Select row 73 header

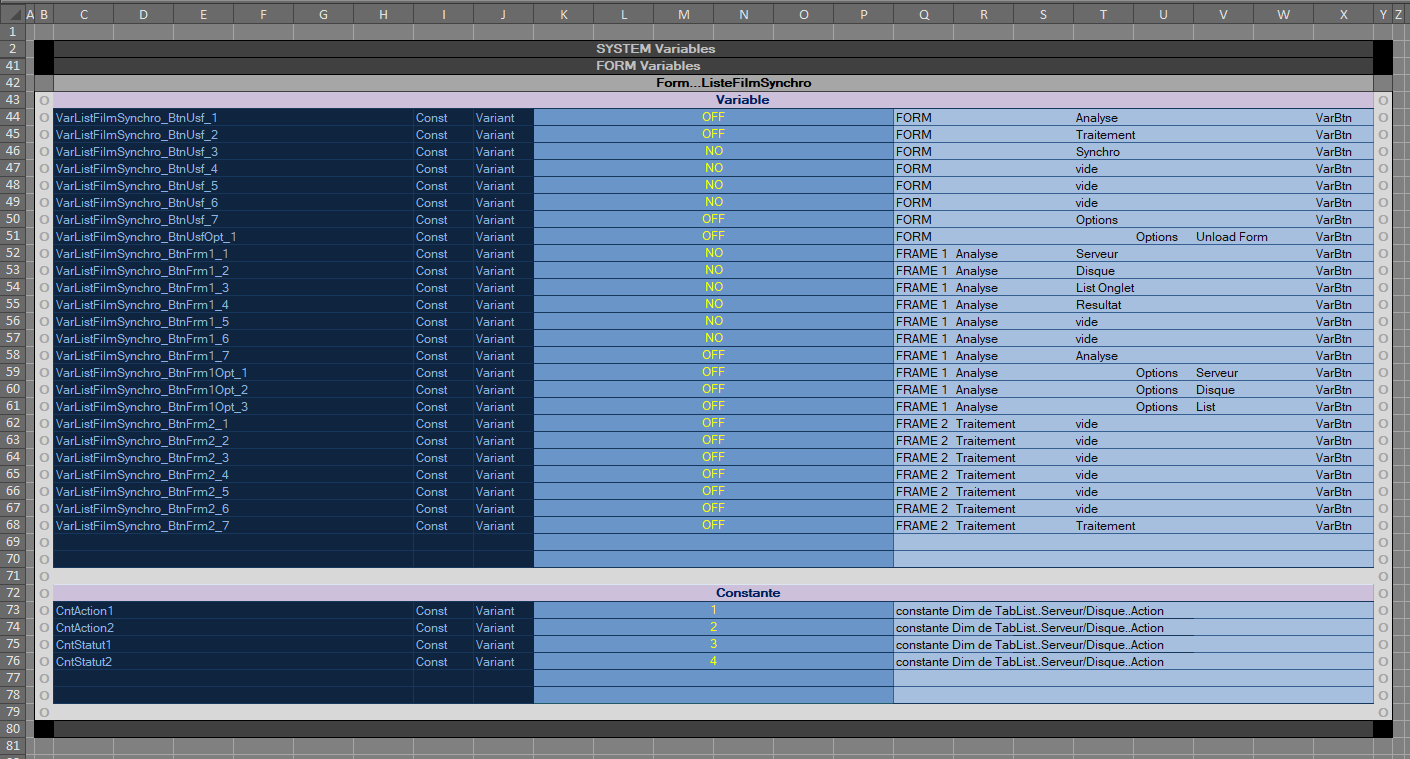coord(12,611)
